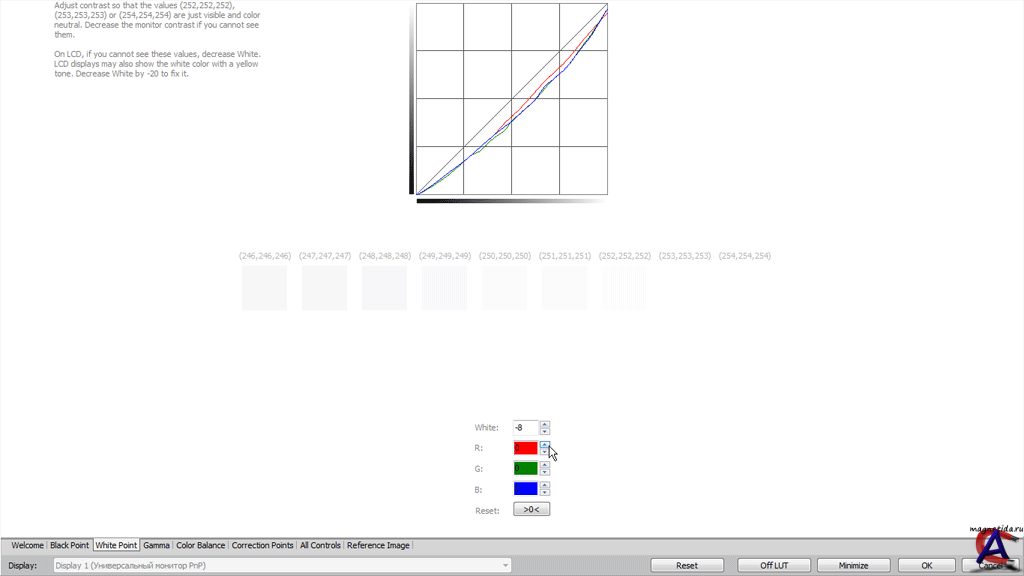Open the Correction Points tab
This screenshot has width=1024, height=576.
coord(262,545)
